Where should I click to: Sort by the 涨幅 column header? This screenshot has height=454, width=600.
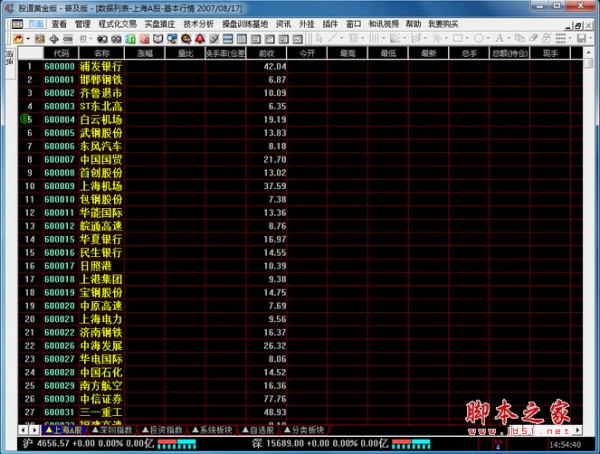click(145, 53)
